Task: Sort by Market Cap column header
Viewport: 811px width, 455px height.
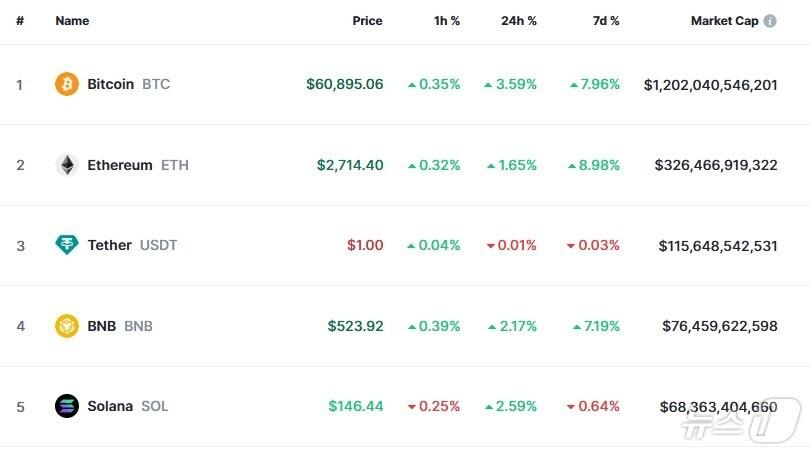Action: point(724,21)
